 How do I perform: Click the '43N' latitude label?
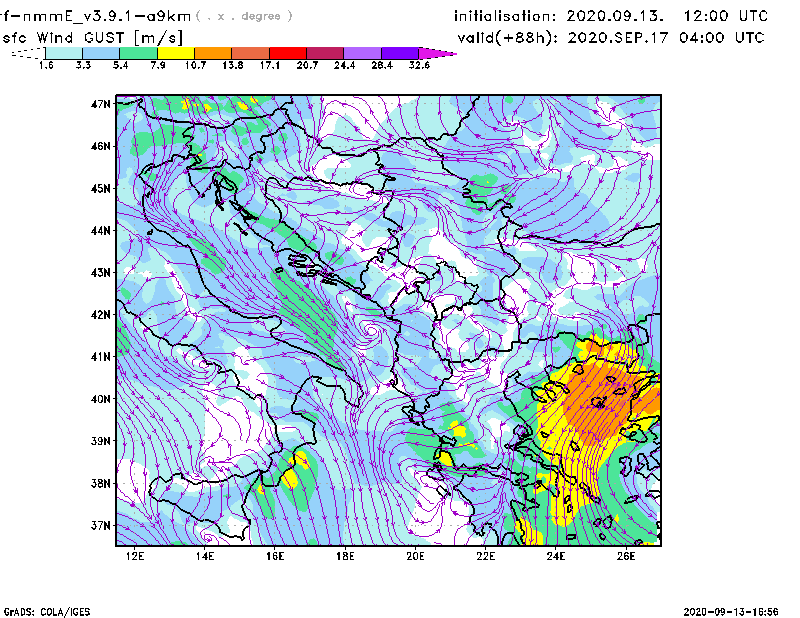(x=101, y=273)
